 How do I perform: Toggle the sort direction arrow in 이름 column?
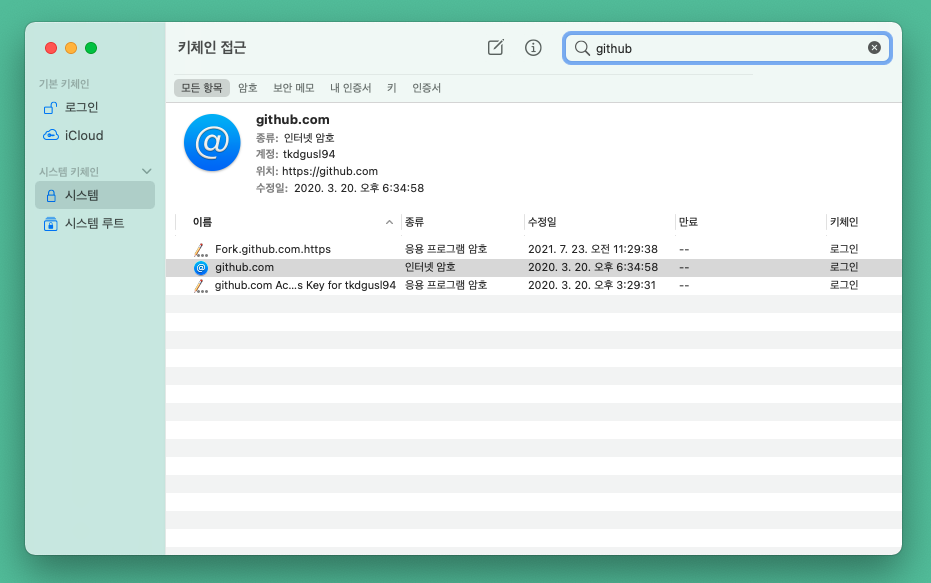pos(390,222)
